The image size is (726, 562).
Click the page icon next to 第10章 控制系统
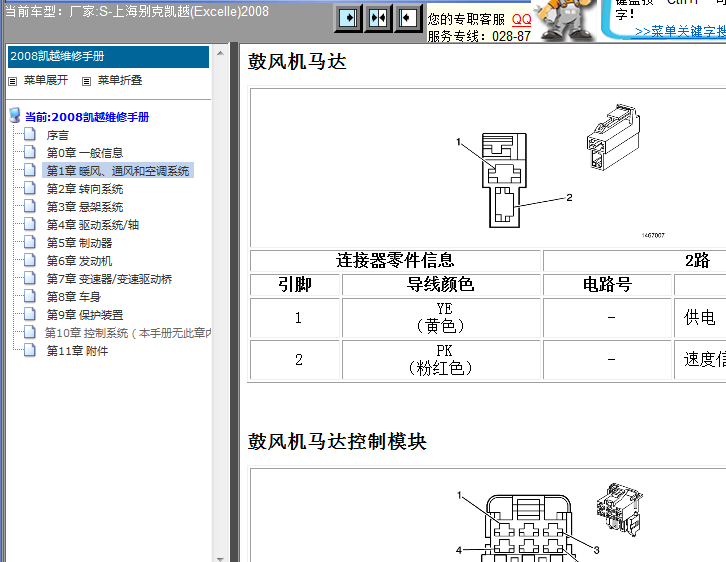point(30,332)
